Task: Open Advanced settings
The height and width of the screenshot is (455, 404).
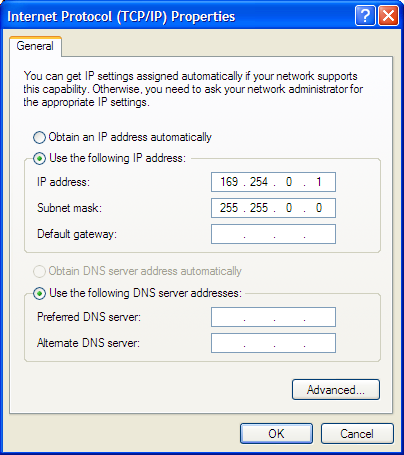Action: [x=336, y=389]
